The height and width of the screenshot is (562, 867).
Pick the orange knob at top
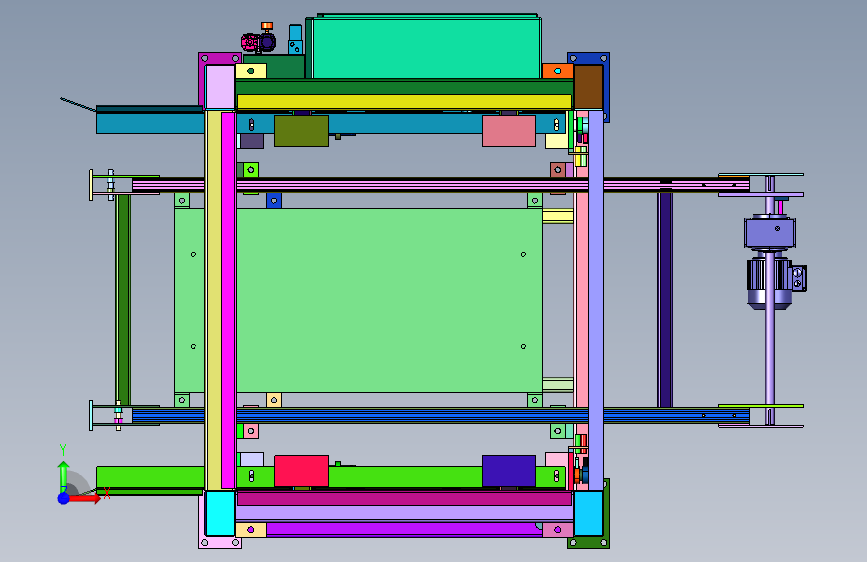[x=267, y=26]
